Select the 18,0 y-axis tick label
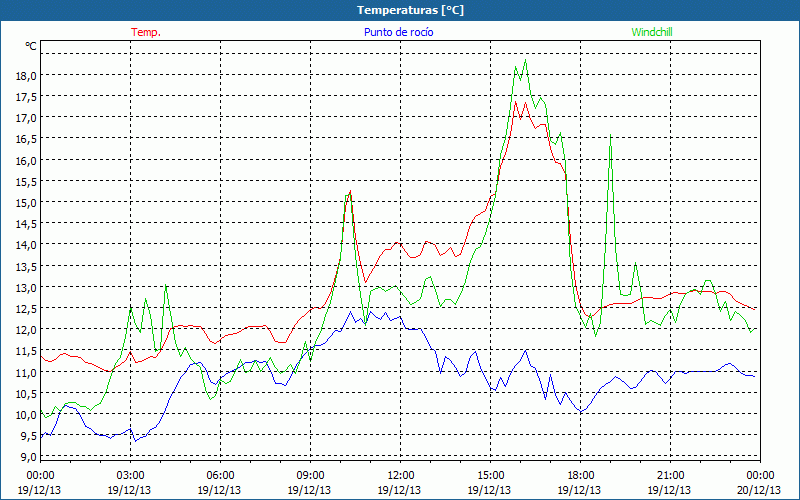This screenshot has width=800, height=500. click(25, 75)
